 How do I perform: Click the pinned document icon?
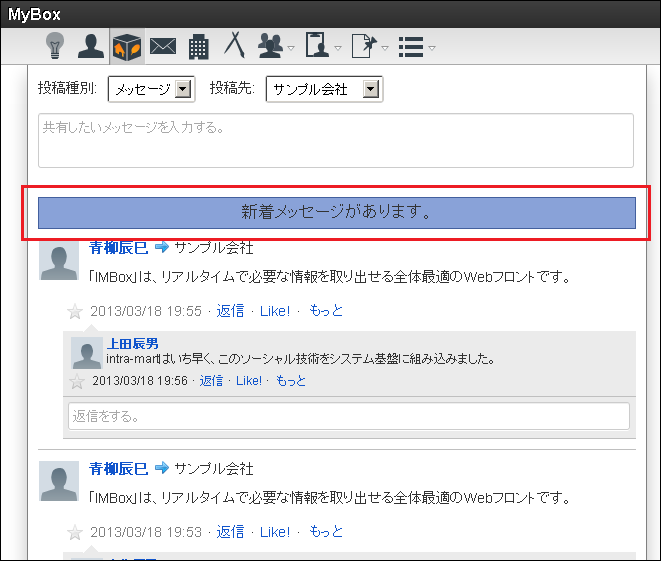coord(364,46)
